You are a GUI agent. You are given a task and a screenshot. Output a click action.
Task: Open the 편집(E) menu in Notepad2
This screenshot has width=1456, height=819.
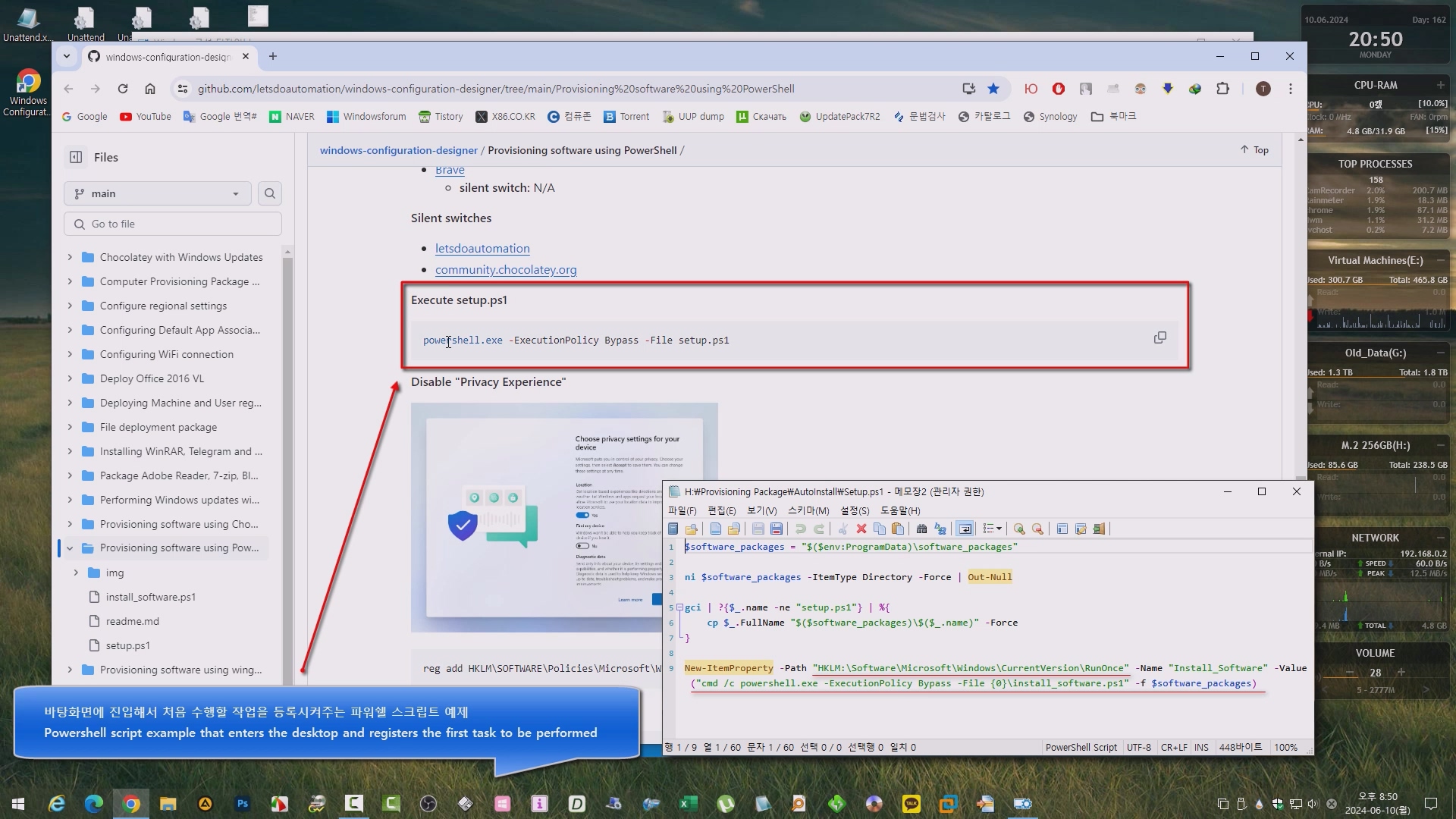(x=721, y=510)
